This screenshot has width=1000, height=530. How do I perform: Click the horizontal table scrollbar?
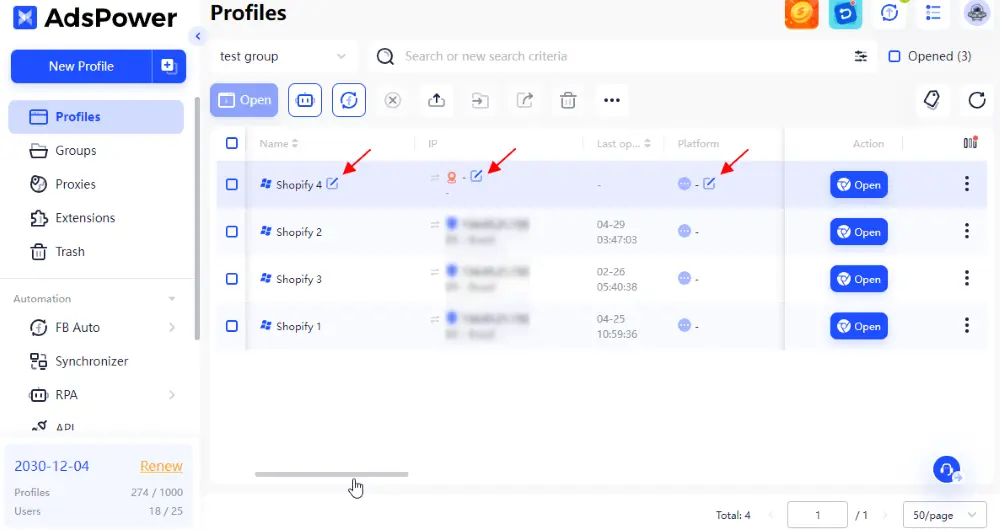[x=332, y=475]
